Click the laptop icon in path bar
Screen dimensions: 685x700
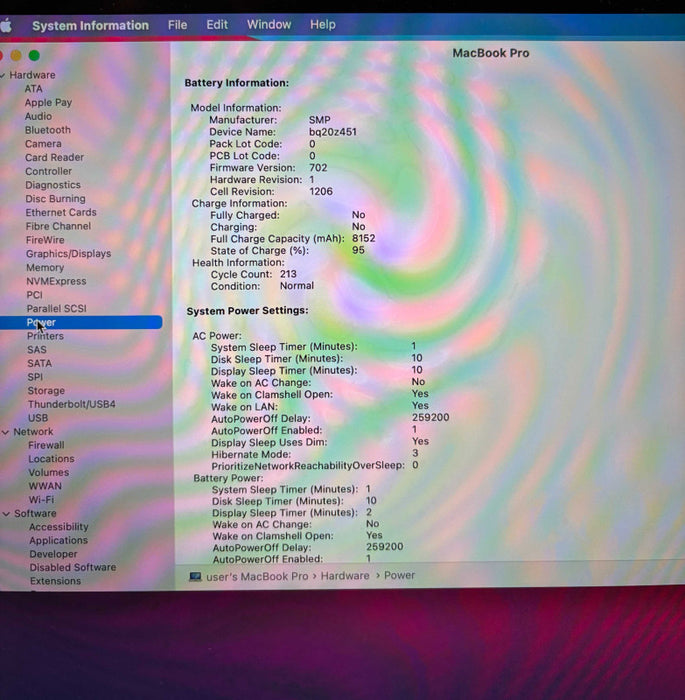point(195,576)
